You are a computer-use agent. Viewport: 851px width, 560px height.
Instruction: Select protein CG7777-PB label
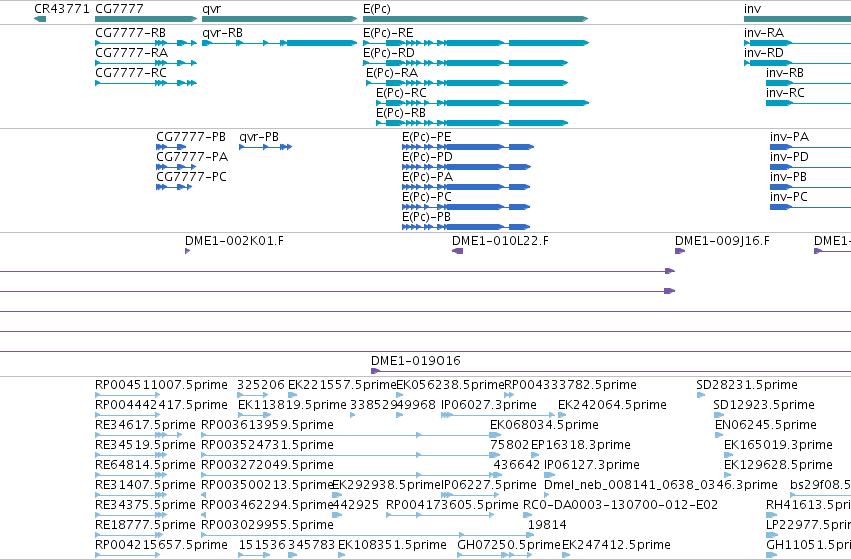(x=190, y=137)
